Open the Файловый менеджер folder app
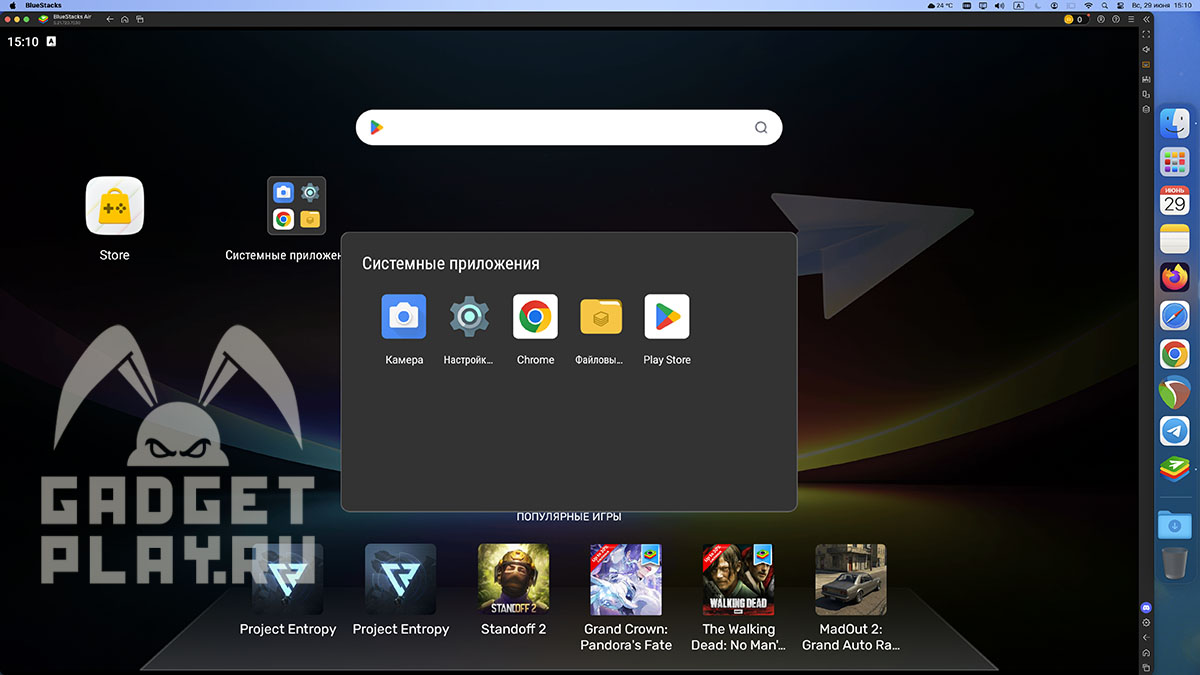 pos(601,316)
